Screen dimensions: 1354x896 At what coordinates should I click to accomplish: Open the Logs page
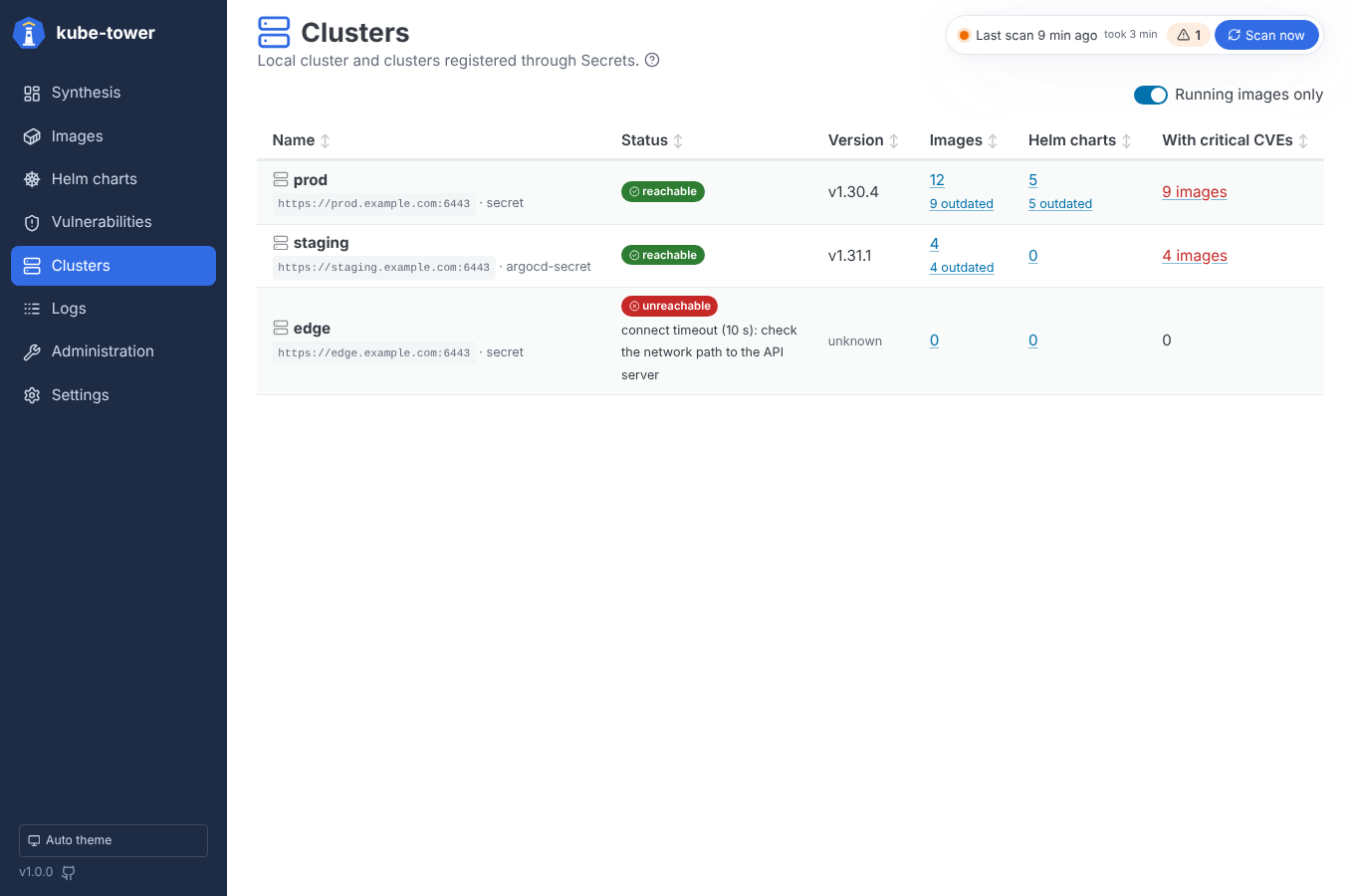tap(113, 309)
